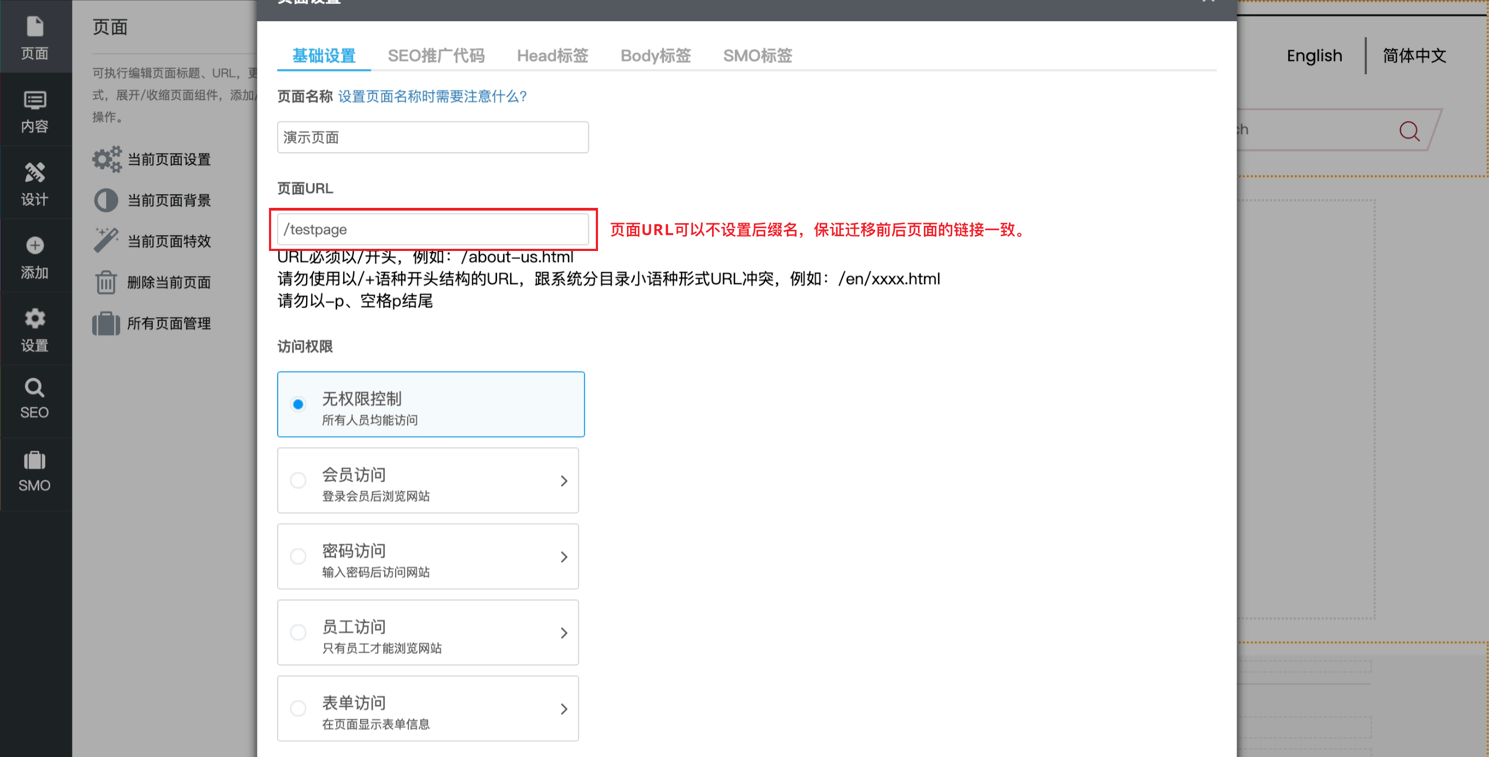
Task: Open the 设计 design tools
Action: click(35, 183)
